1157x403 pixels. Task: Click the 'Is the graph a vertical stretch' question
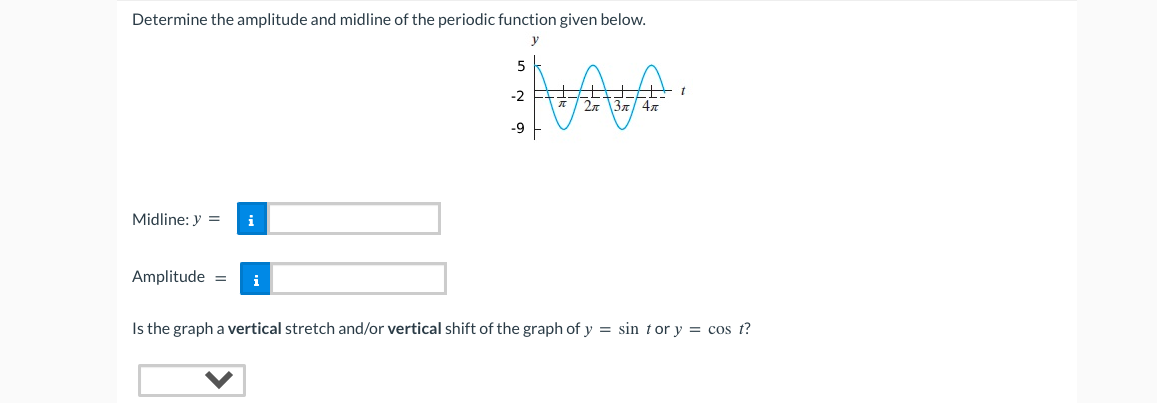click(441, 329)
